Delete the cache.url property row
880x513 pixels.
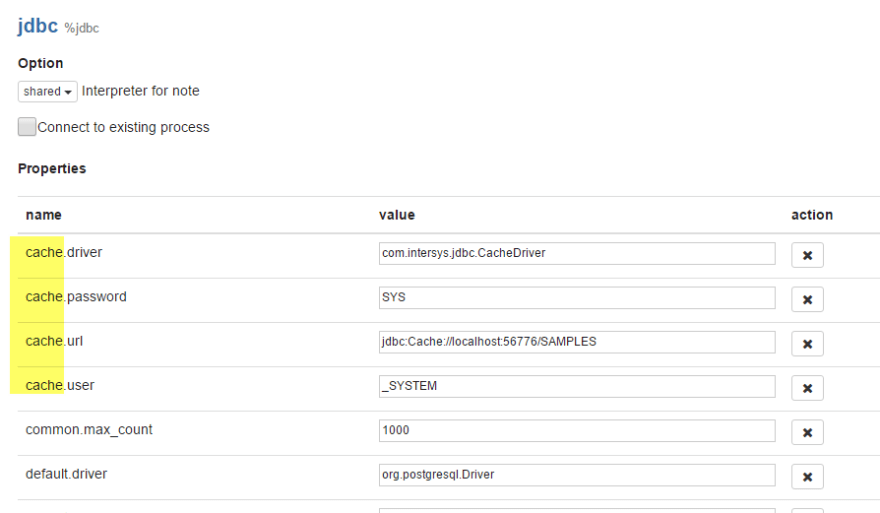[x=807, y=343]
